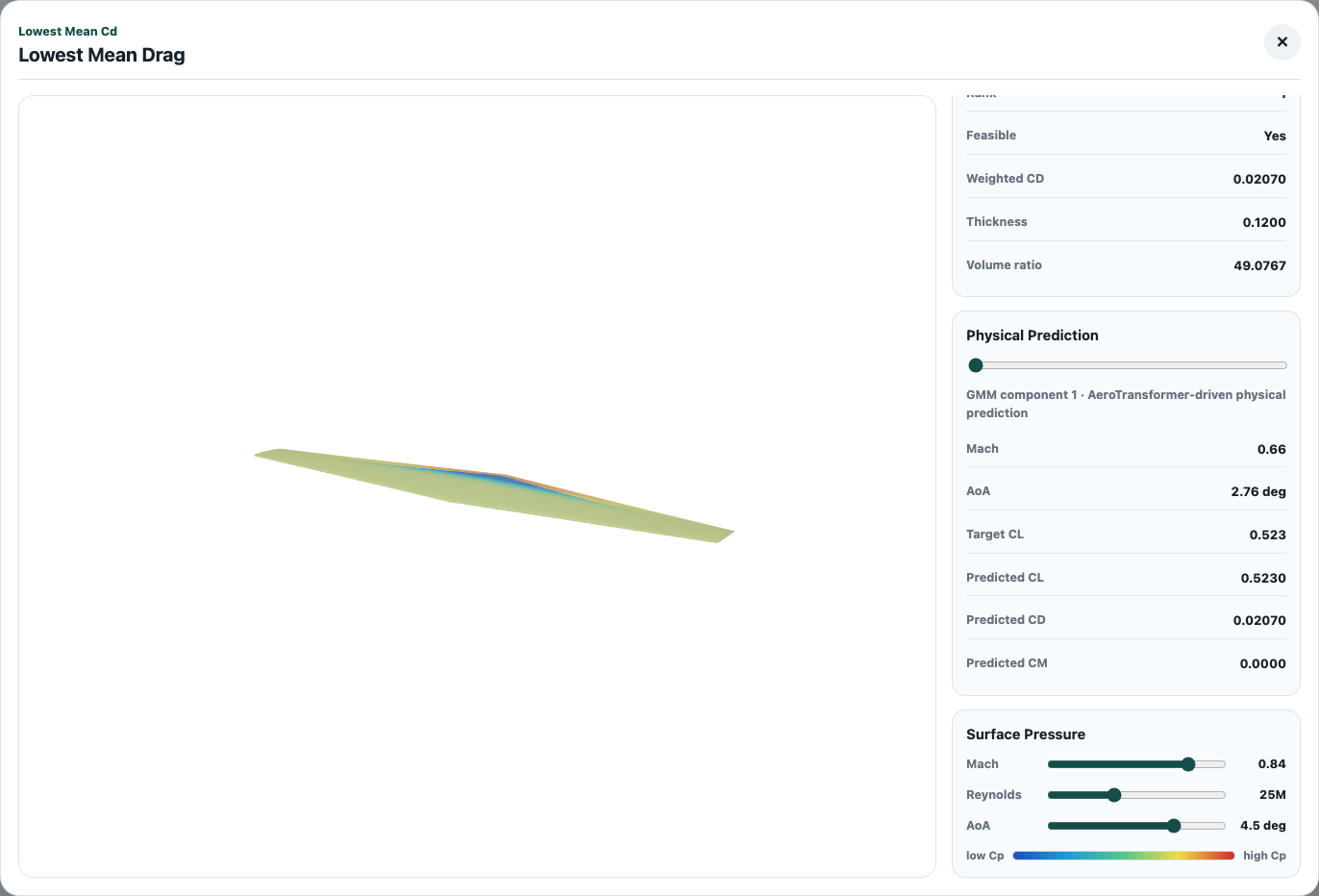Adjust the Surface Pressure Reynolds slider
Image resolution: width=1319 pixels, height=896 pixels.
point(1136,795)
